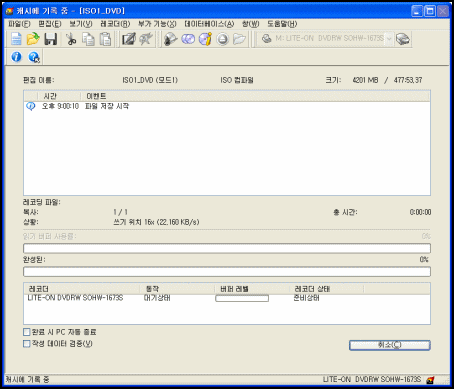Open the 부가 기능(X) menu
454x389 pixels.
[157, 24]
